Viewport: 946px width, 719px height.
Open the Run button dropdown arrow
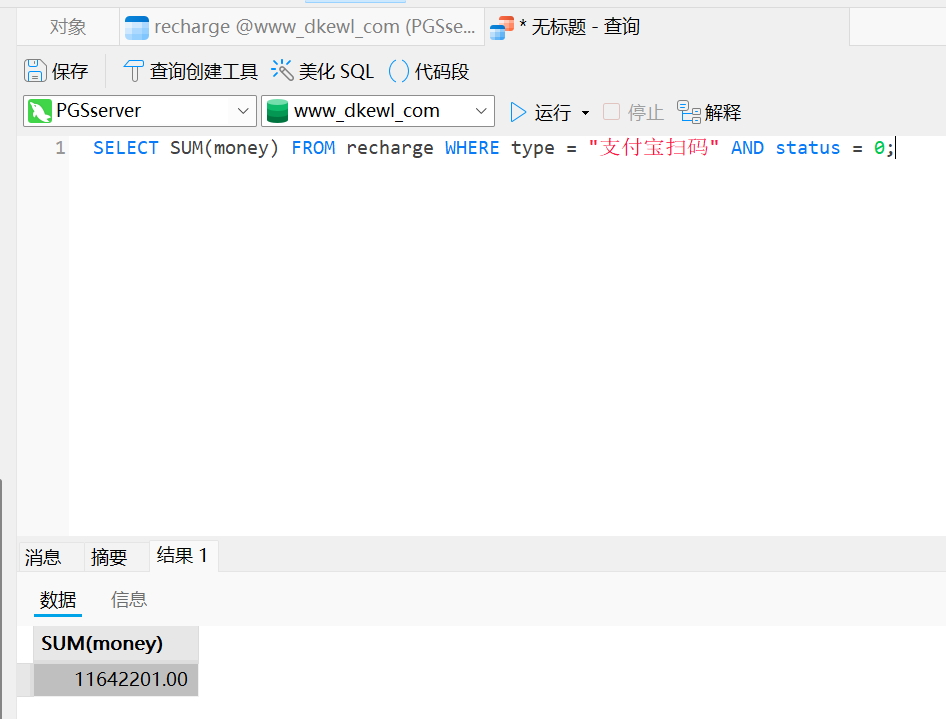(x=585, y=113)
